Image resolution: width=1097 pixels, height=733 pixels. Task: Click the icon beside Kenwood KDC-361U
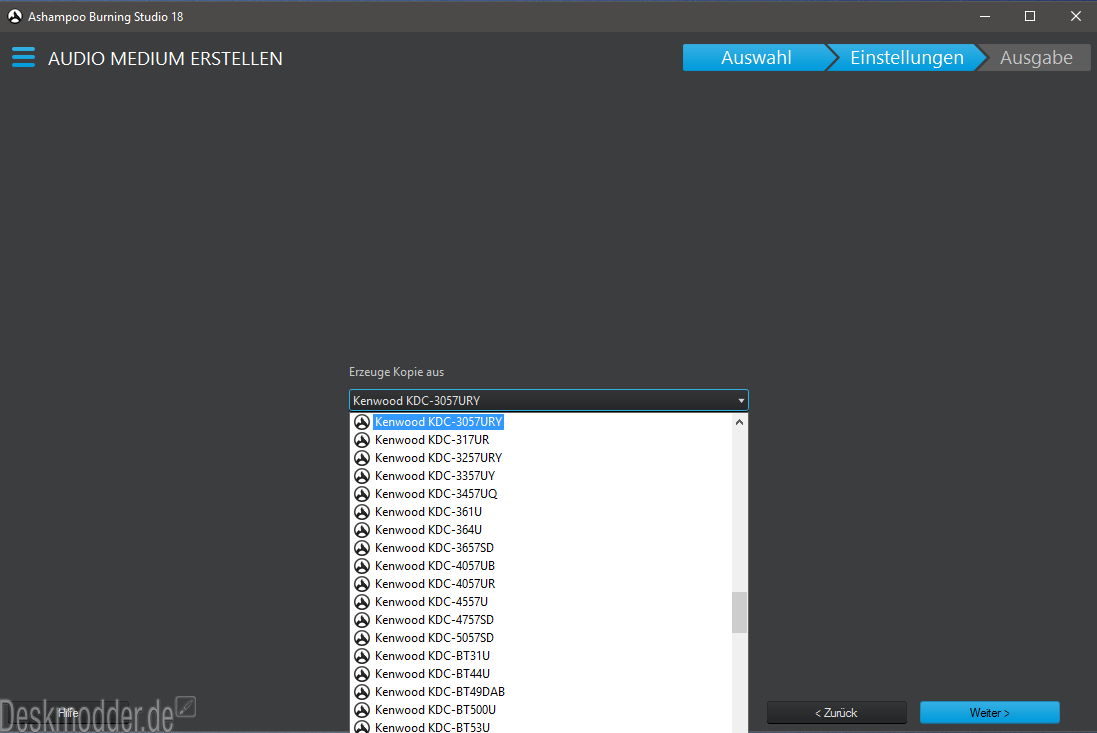click(x=362, y=512)
